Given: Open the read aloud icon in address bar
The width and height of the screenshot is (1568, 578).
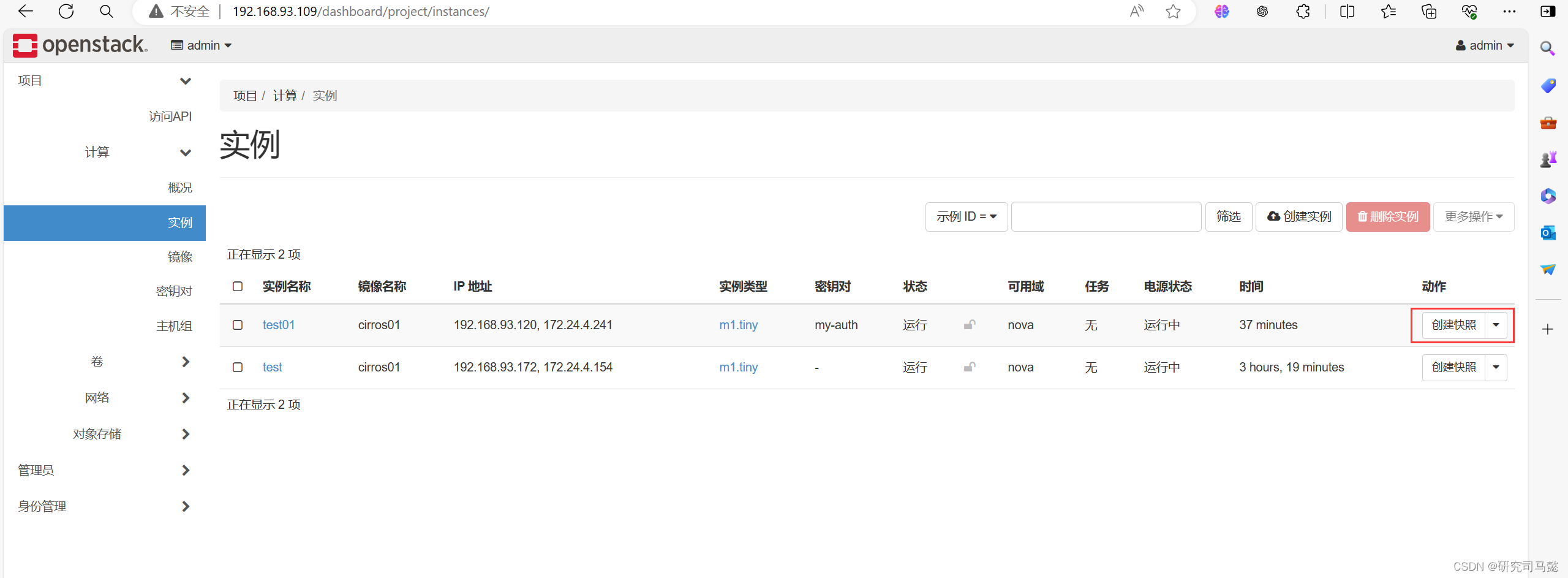Looking at the screenshot, I should 1137,11.
